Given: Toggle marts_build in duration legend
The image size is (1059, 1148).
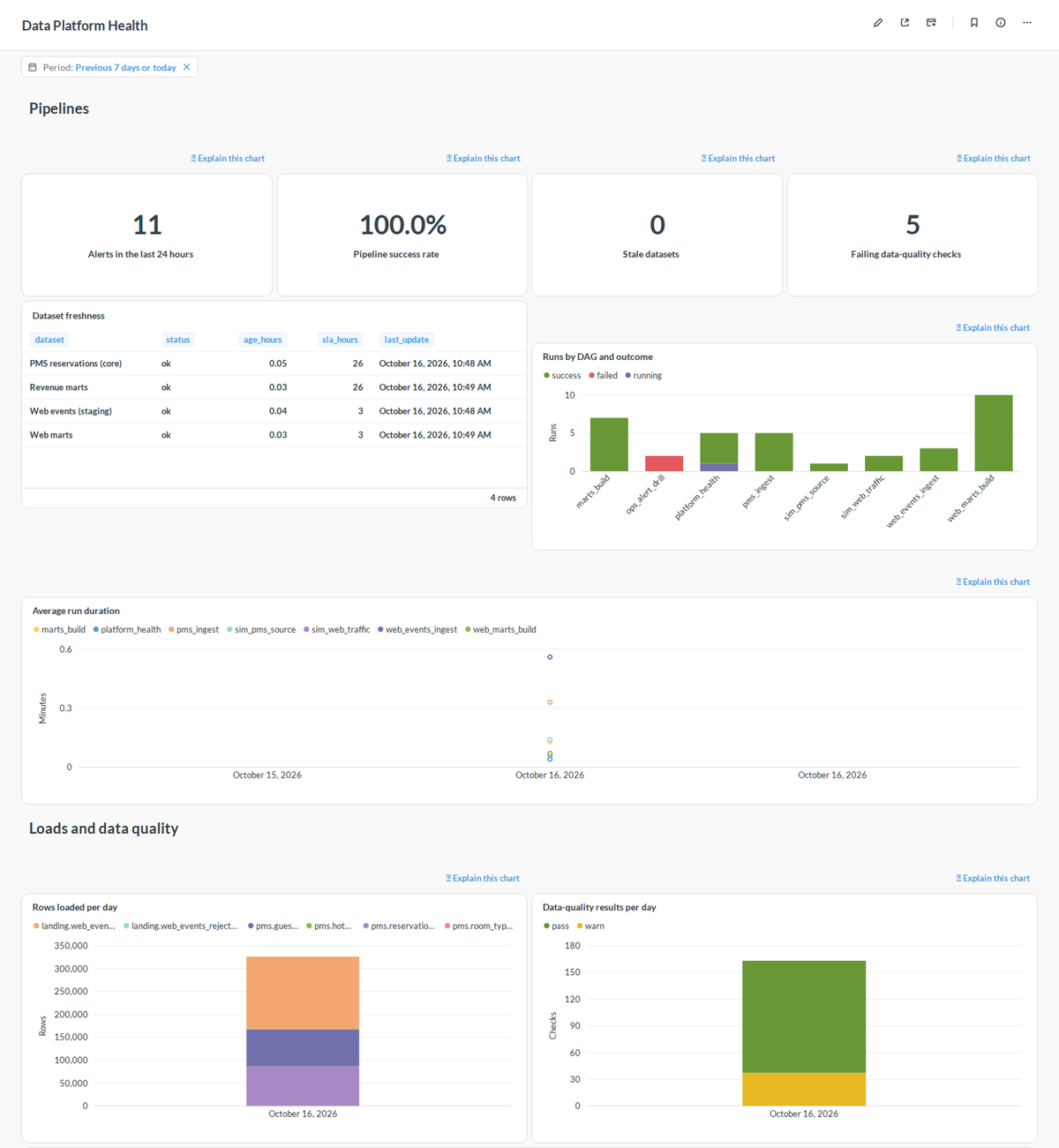Looking at the screenshot, I should [x=59, y=630].
